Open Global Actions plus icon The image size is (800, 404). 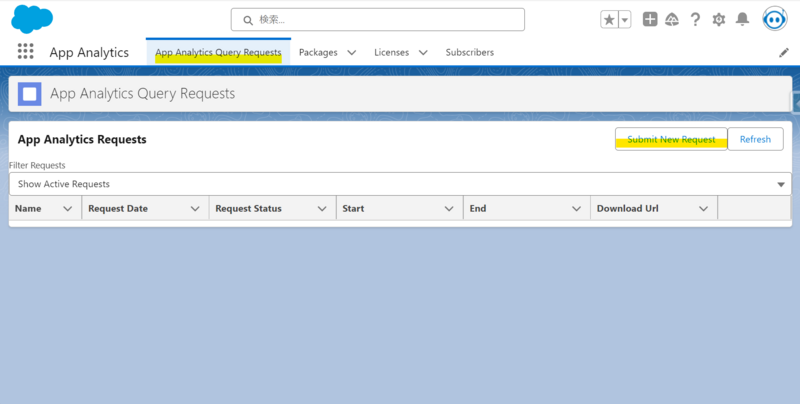pyautogui.click(x=649, y=19)
